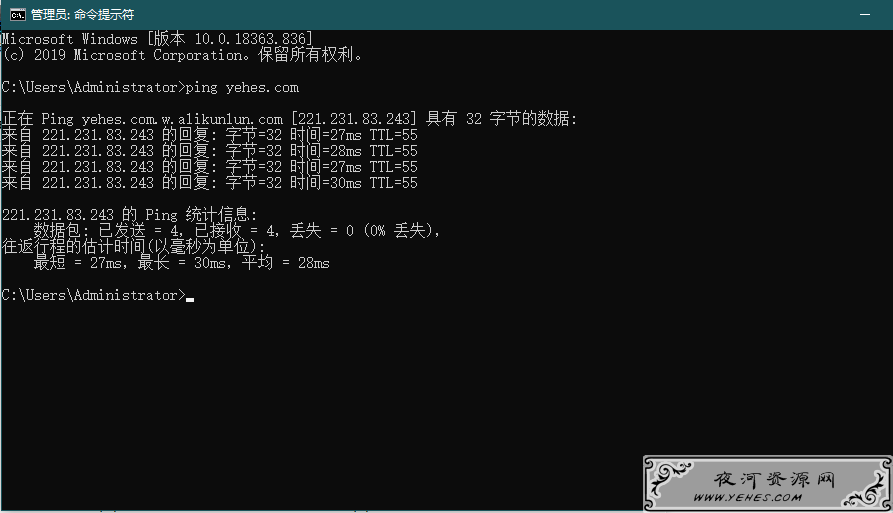
Task: Open the cmd system menu icon
Action: click(18, 15)
